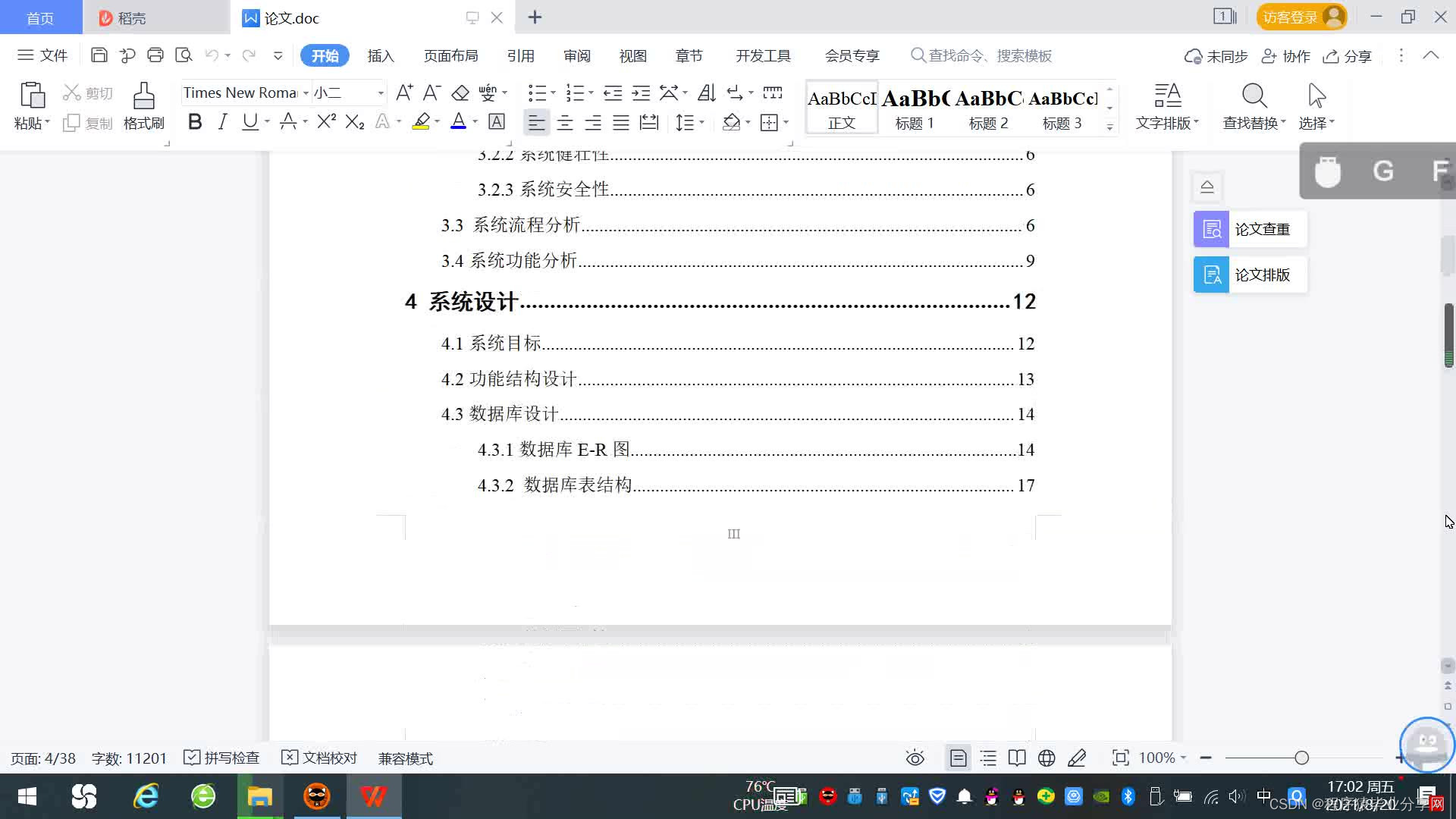Toggle Italic formatting
The image size is (1456, 819).
click(x=222, y=122)
